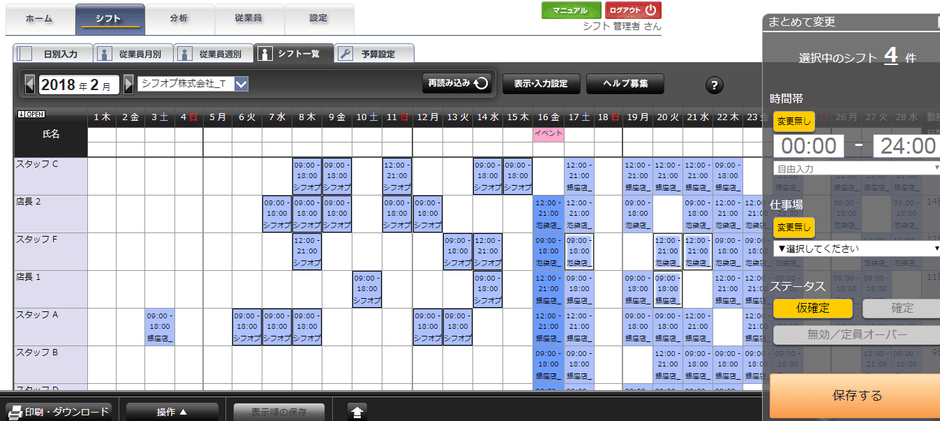Select スタッフ F shift on 17 土
This screenshot has width=940, height=421.
579,251
